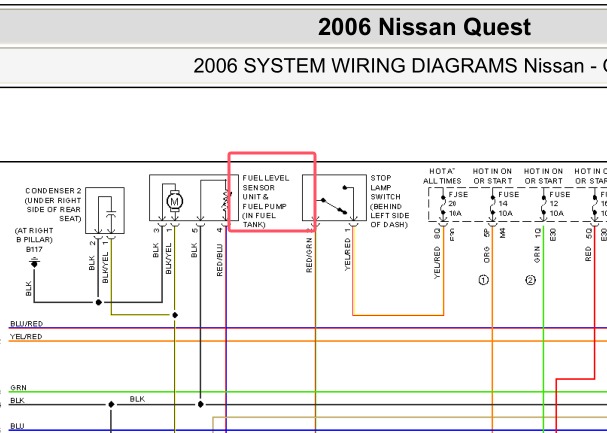Click the Fuse 20 10A fuse symbol
Image resolution: width=607 pixels, height=433 pixels.
[x=443, y=205]
